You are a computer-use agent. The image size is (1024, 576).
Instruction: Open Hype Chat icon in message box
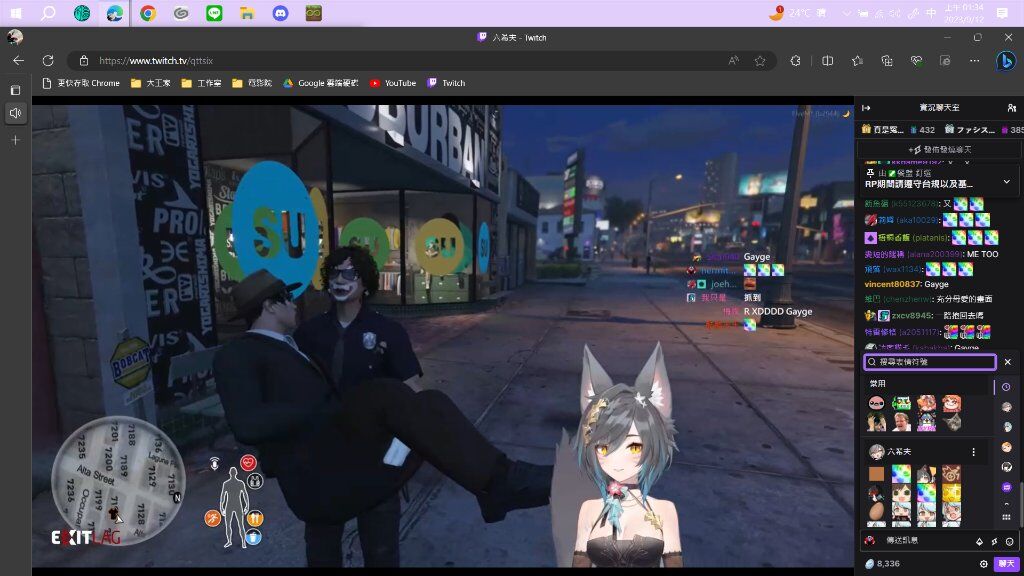(995, 541)
